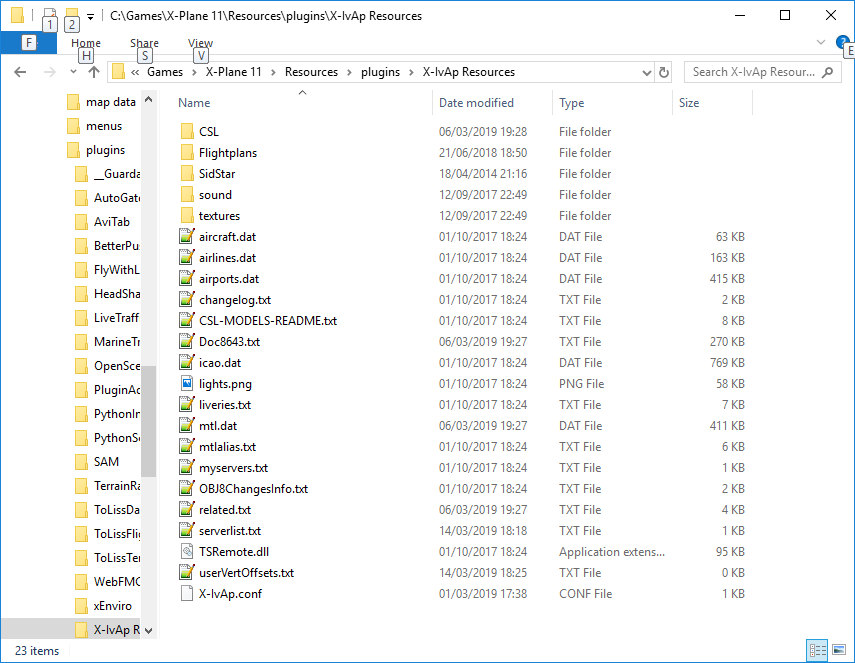Select userVertOffsets.txt file name

pyautogui.click(x=246, y=572)
